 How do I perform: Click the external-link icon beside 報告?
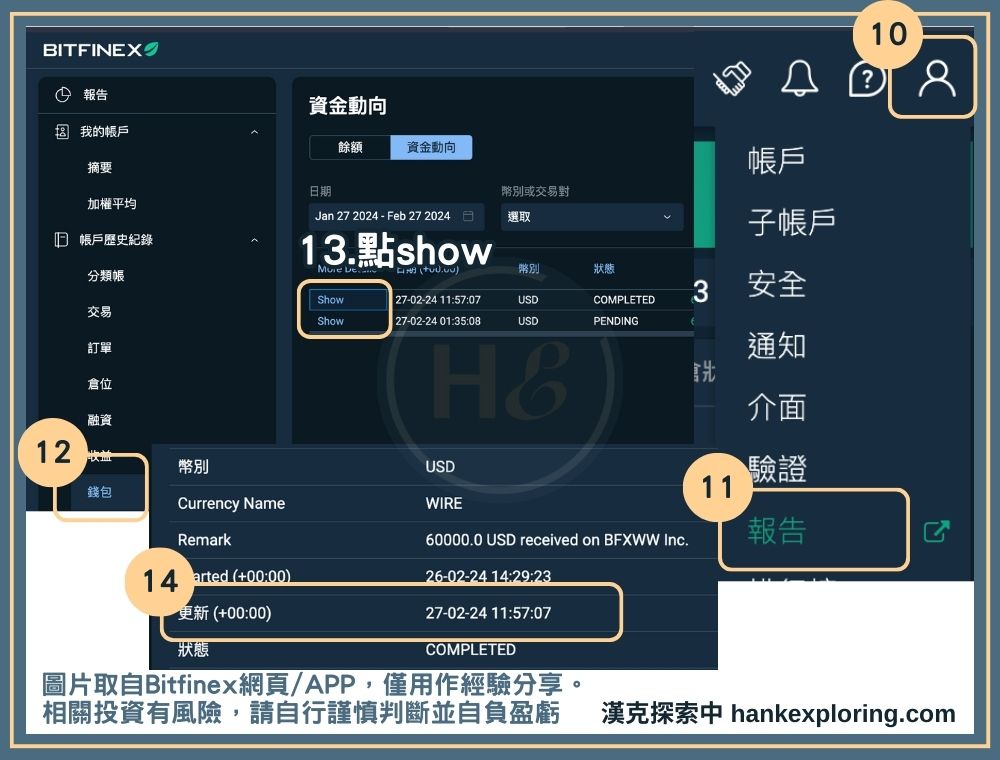click(x=936, y=531)
